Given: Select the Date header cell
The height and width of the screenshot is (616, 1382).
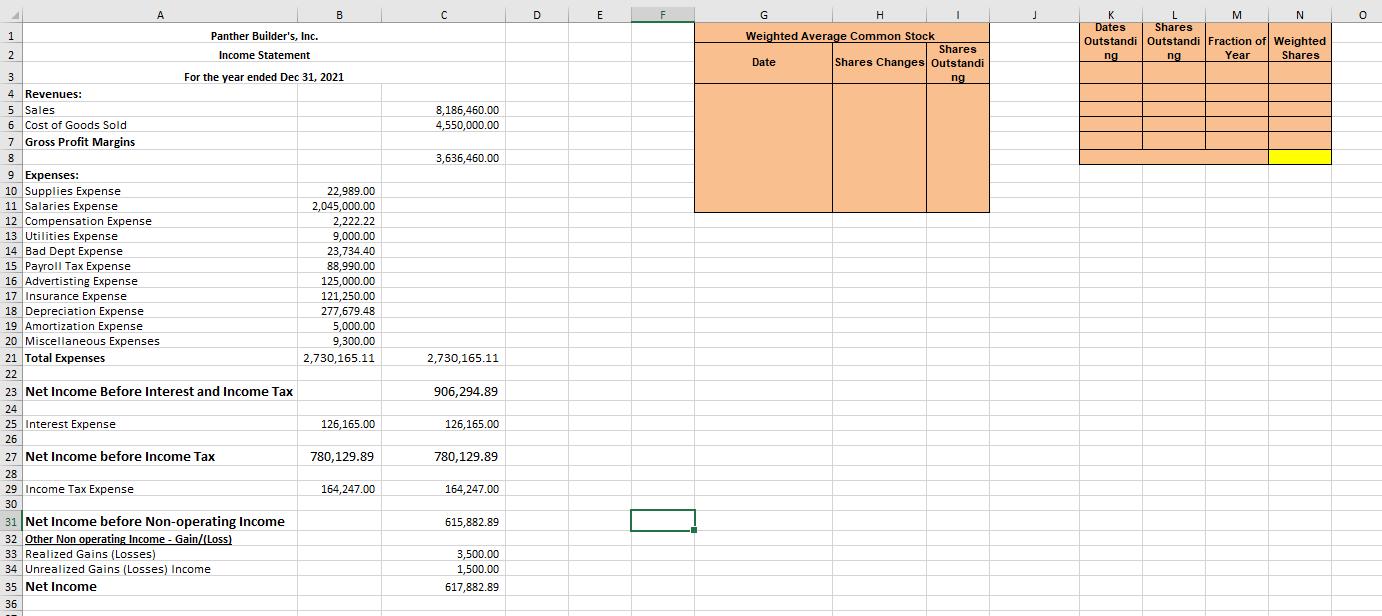Looking at the screenshot, I should (x=763, y=62).
